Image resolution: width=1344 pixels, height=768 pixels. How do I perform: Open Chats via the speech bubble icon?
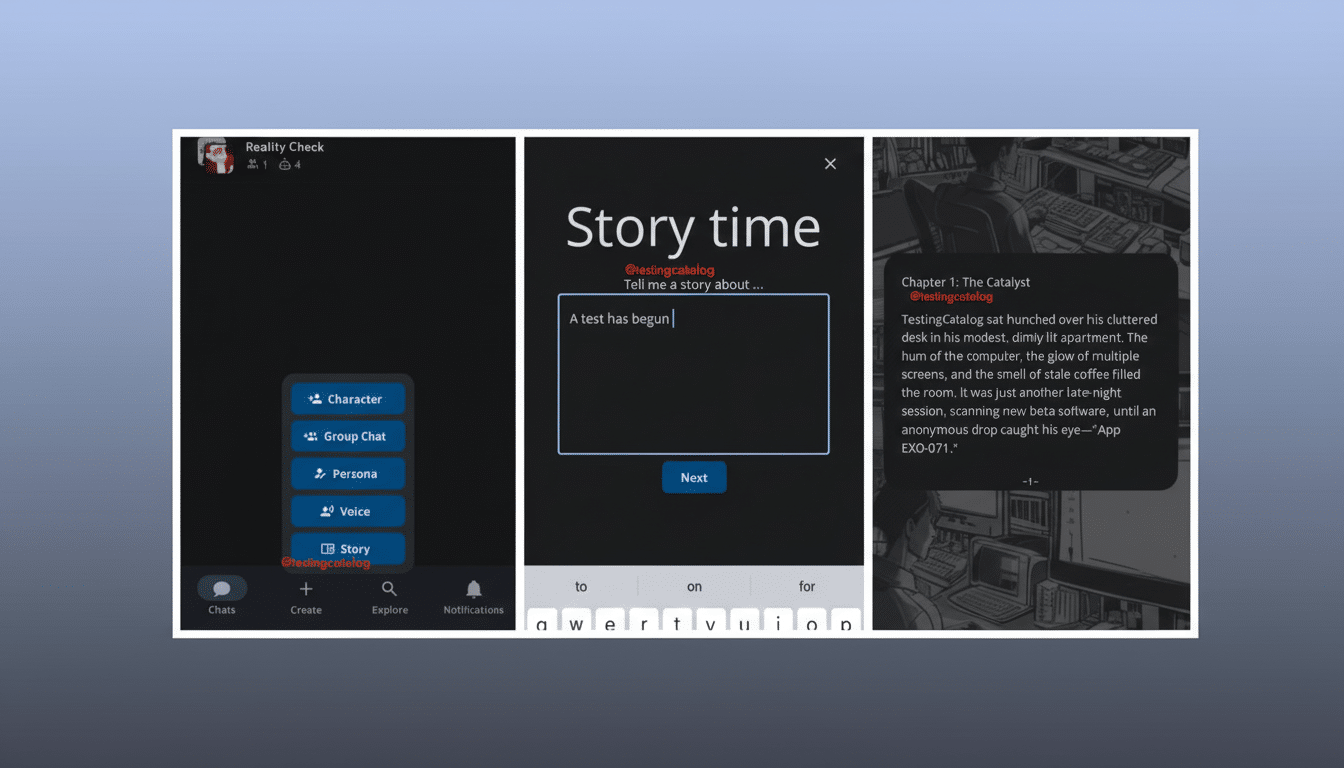(x=221, y=587)
